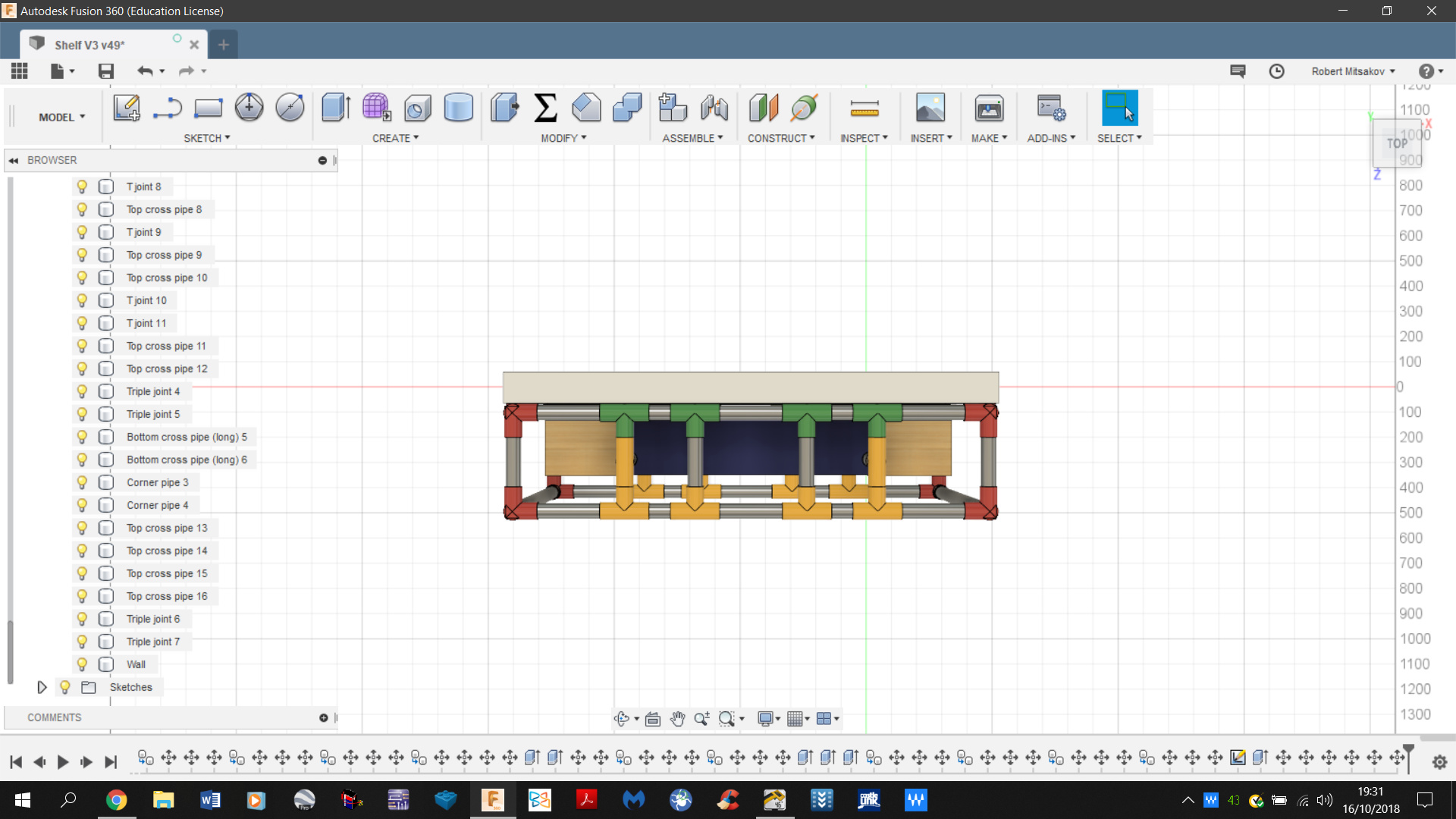Open the File menu dropdown arrow
Viewport: 1456px width, 819px height.
pos(72,71)
